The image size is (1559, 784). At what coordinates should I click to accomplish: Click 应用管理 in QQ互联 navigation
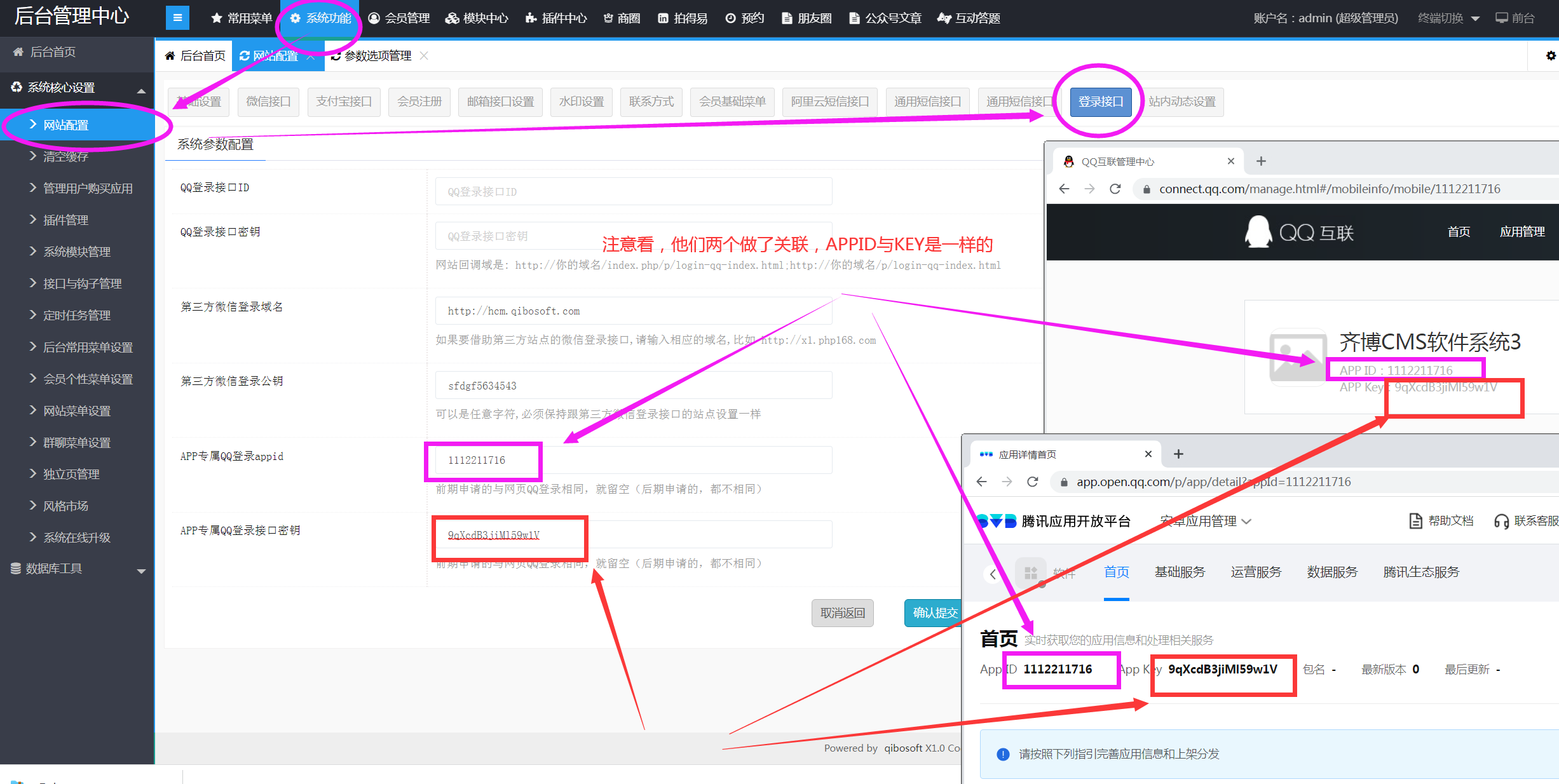pos(1522,232)
